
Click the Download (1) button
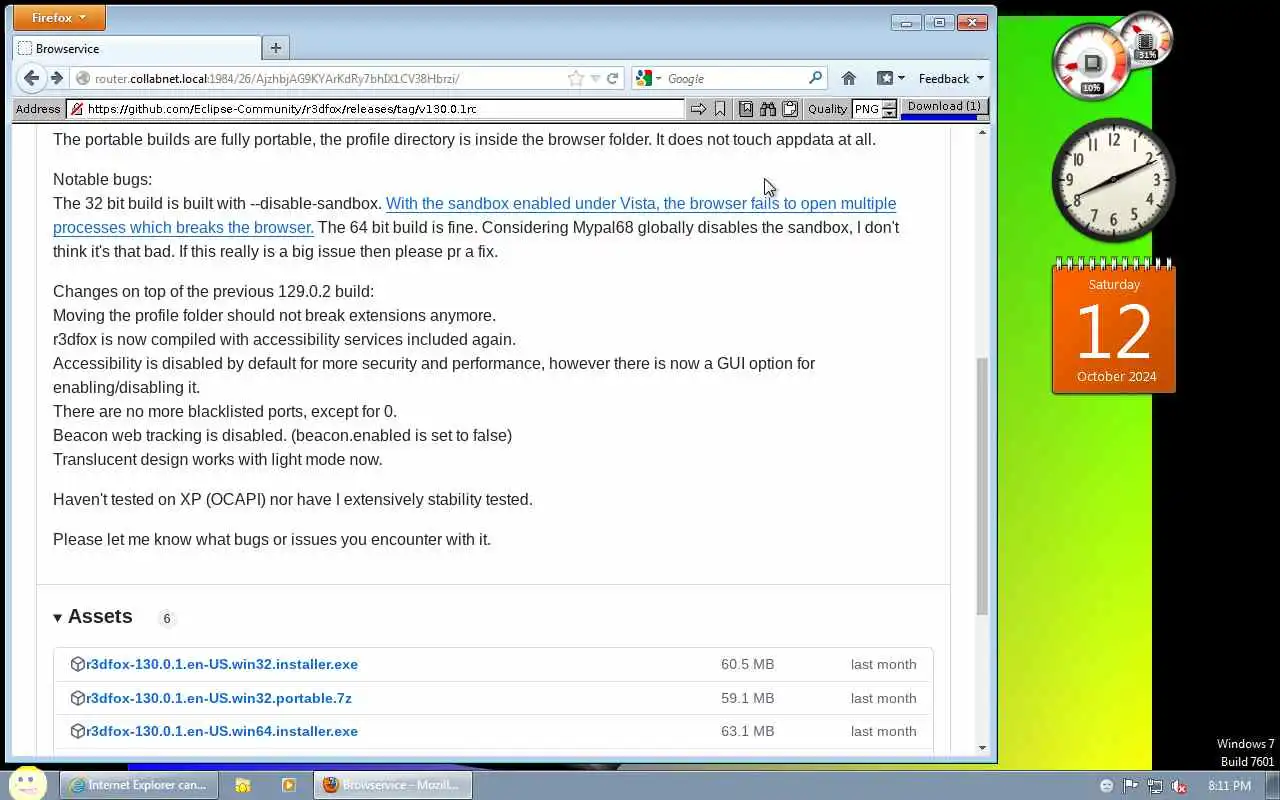pos(944,106)
